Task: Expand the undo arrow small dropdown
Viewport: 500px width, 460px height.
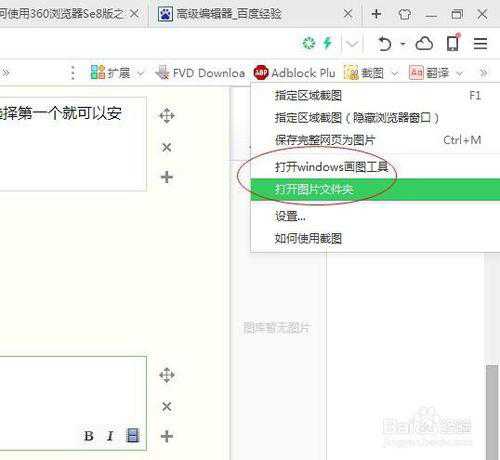Action: pos(403,44)
